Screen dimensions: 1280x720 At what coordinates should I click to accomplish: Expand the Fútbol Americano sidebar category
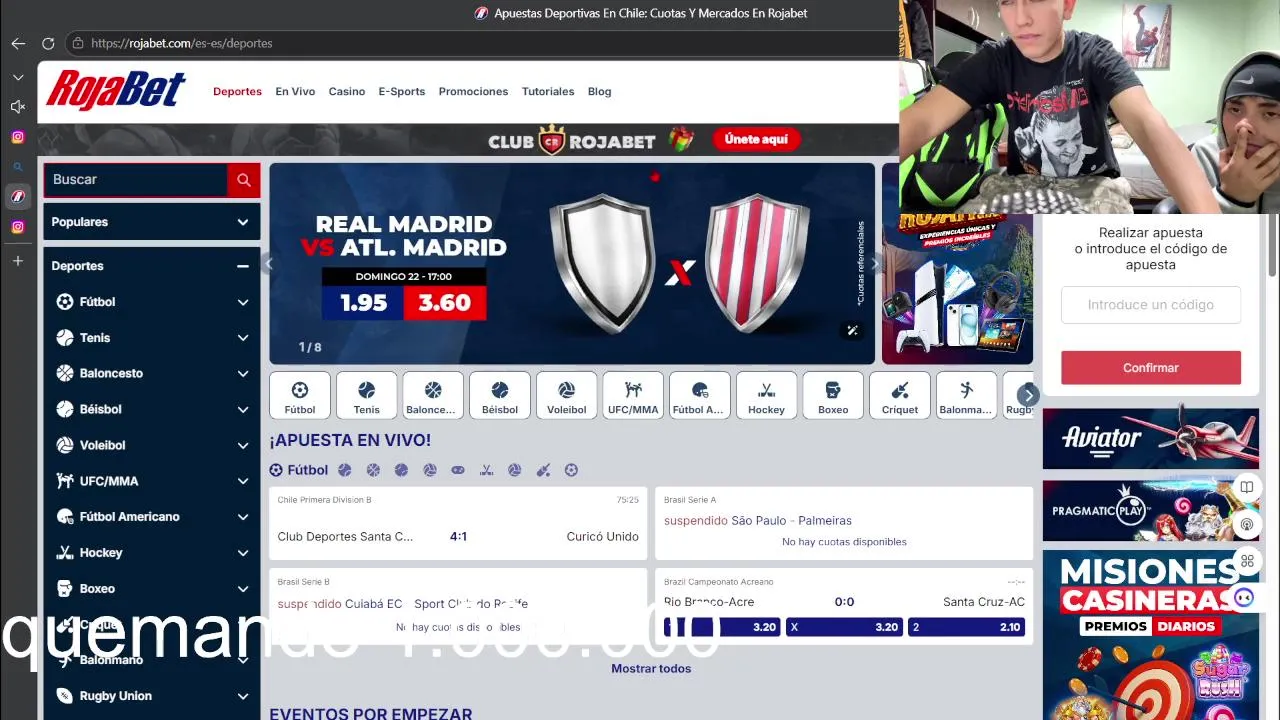point(242,517)
